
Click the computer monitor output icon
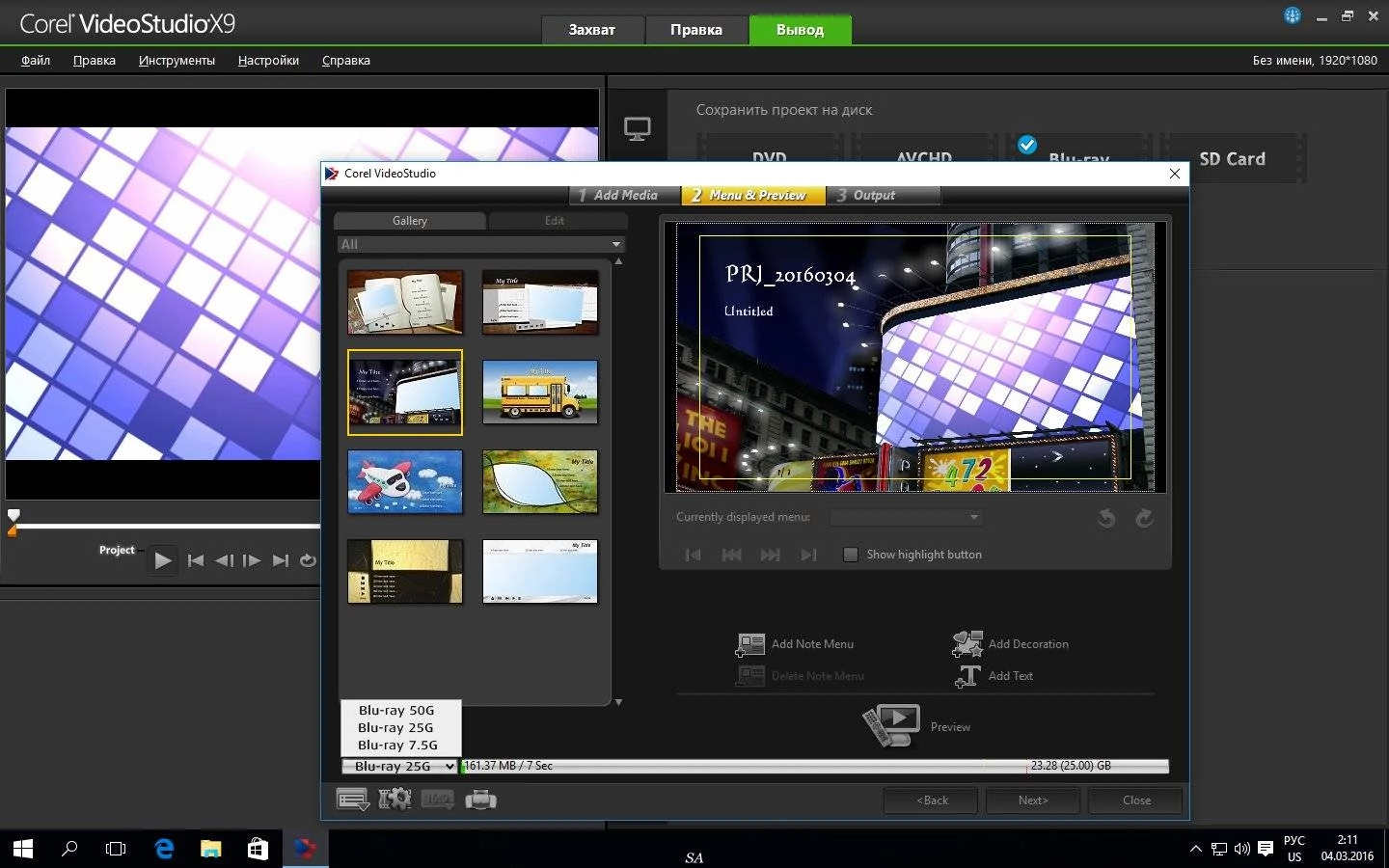637,128
